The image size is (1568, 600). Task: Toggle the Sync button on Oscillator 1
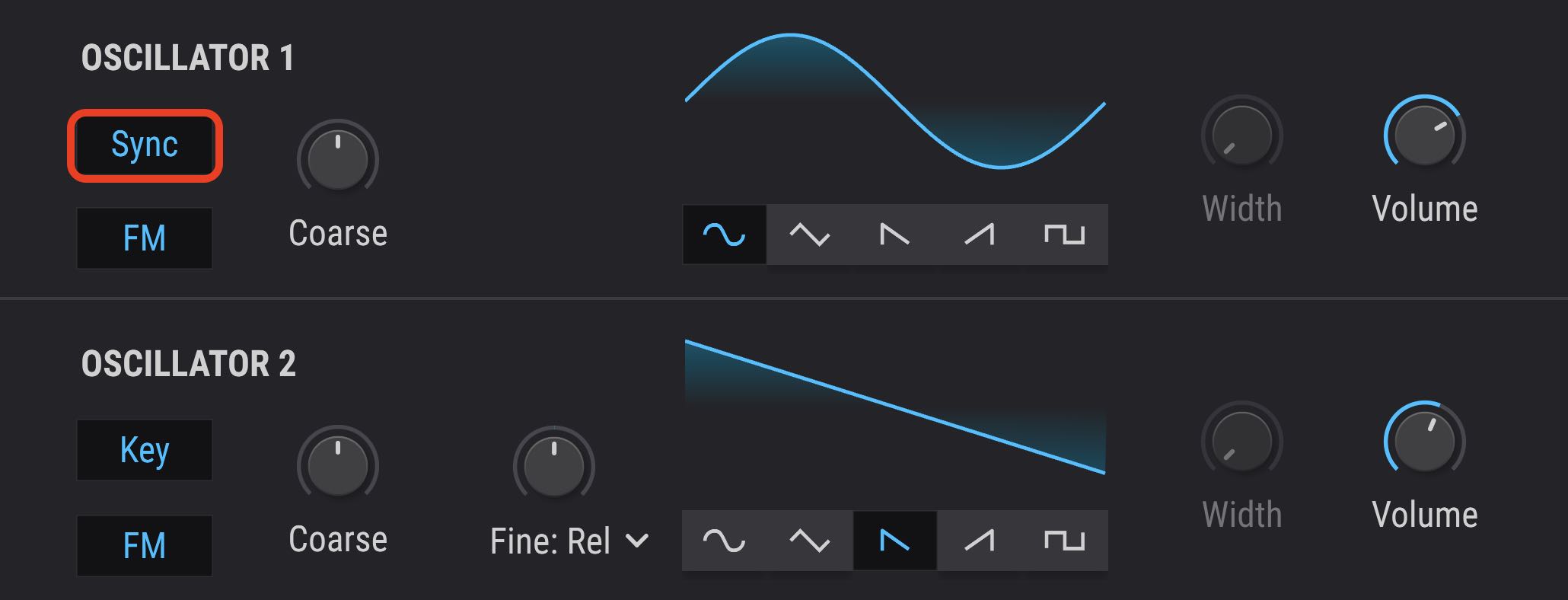(145, 145)
